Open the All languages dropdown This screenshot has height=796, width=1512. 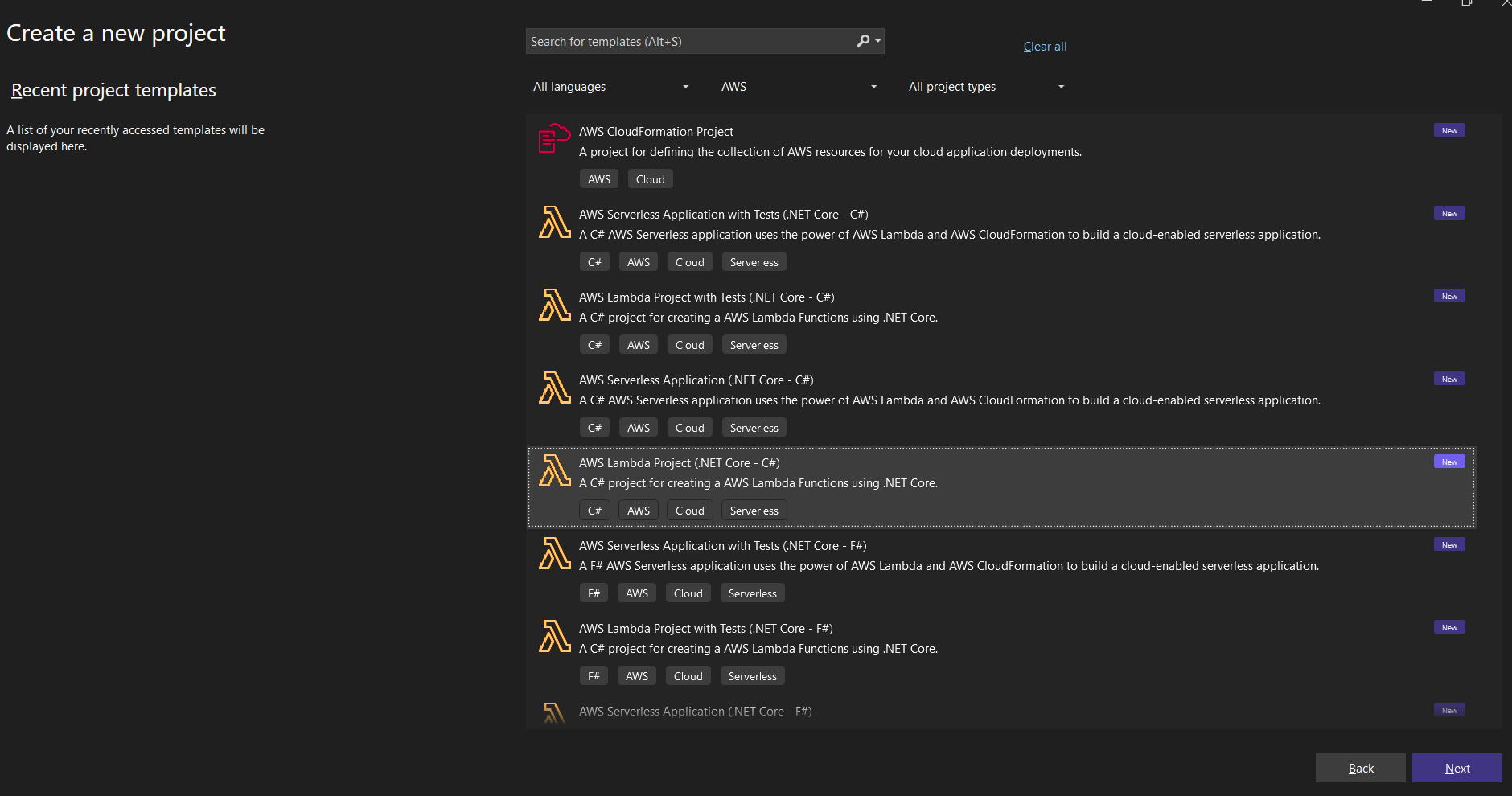(611, 87)
